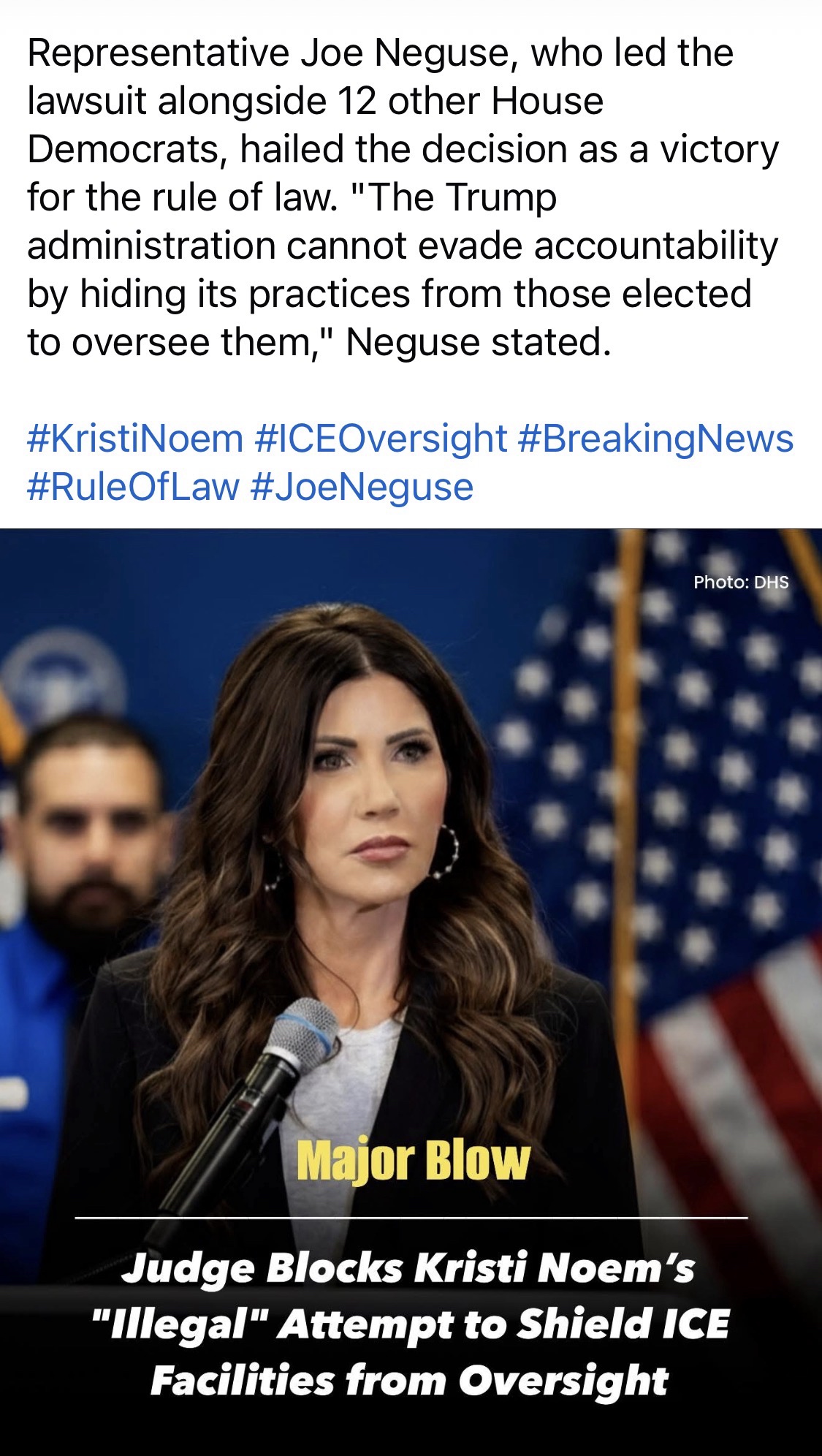Tap the 'administration cannot evade accountability' quote line

pos(403,246)
